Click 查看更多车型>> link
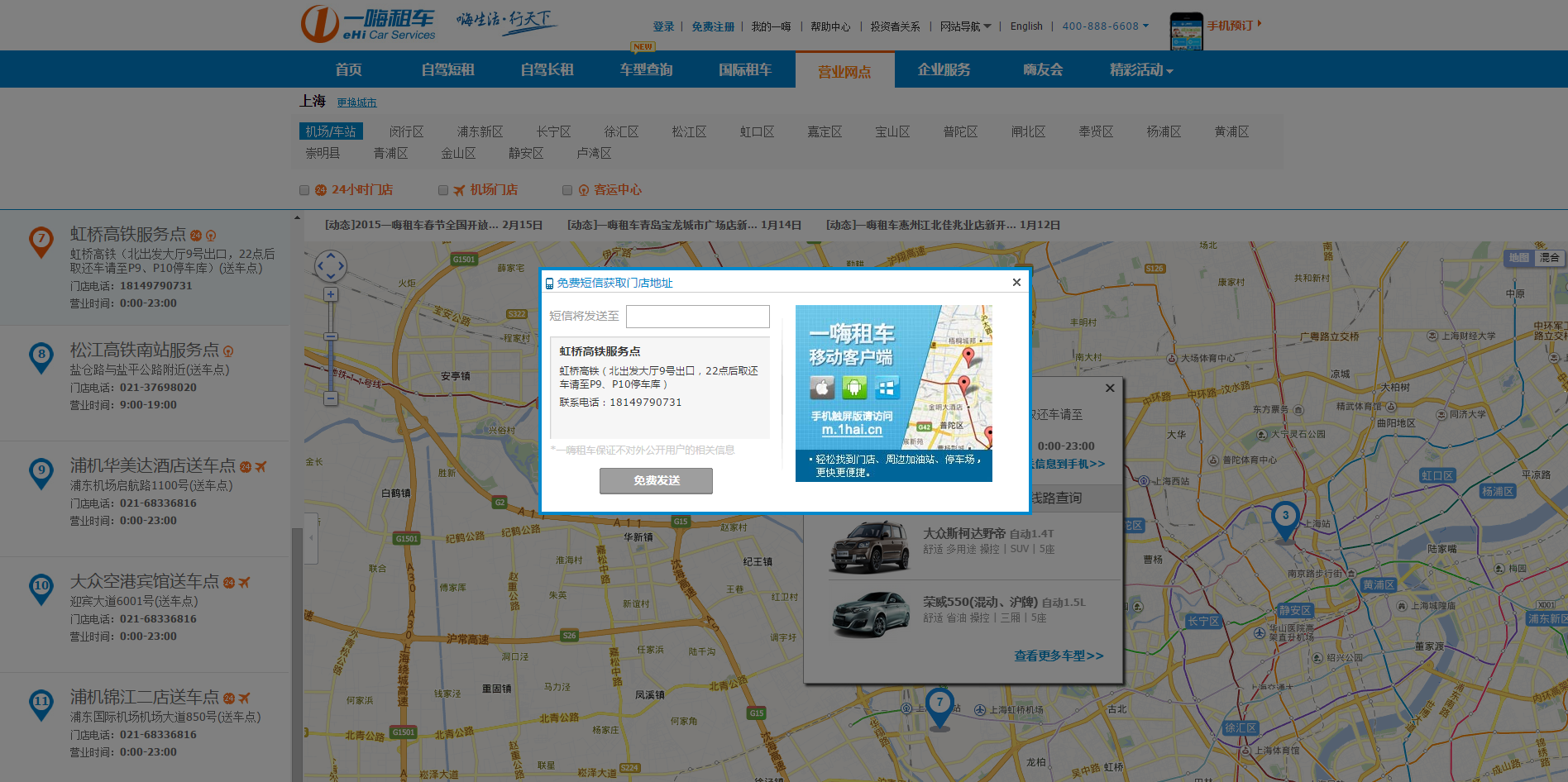1568x782 pixels. [x=1059, y=656]
